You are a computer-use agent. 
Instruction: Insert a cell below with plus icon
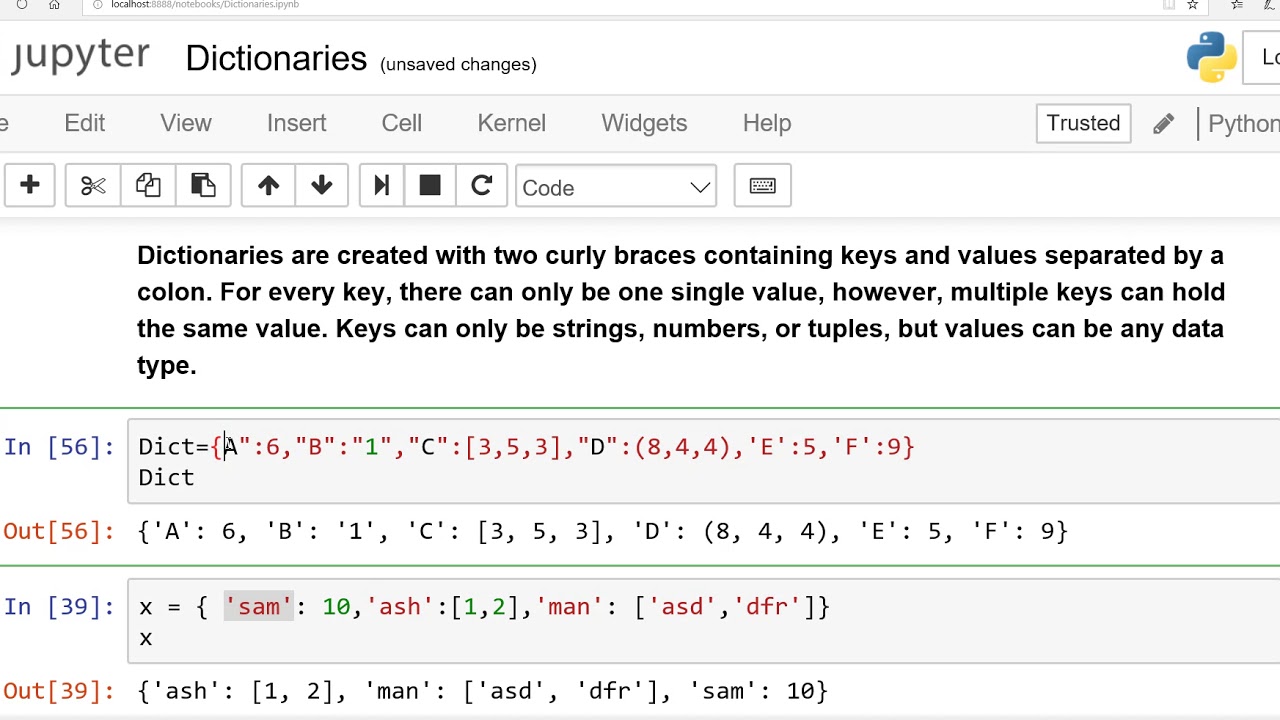(x=29, y=186)
